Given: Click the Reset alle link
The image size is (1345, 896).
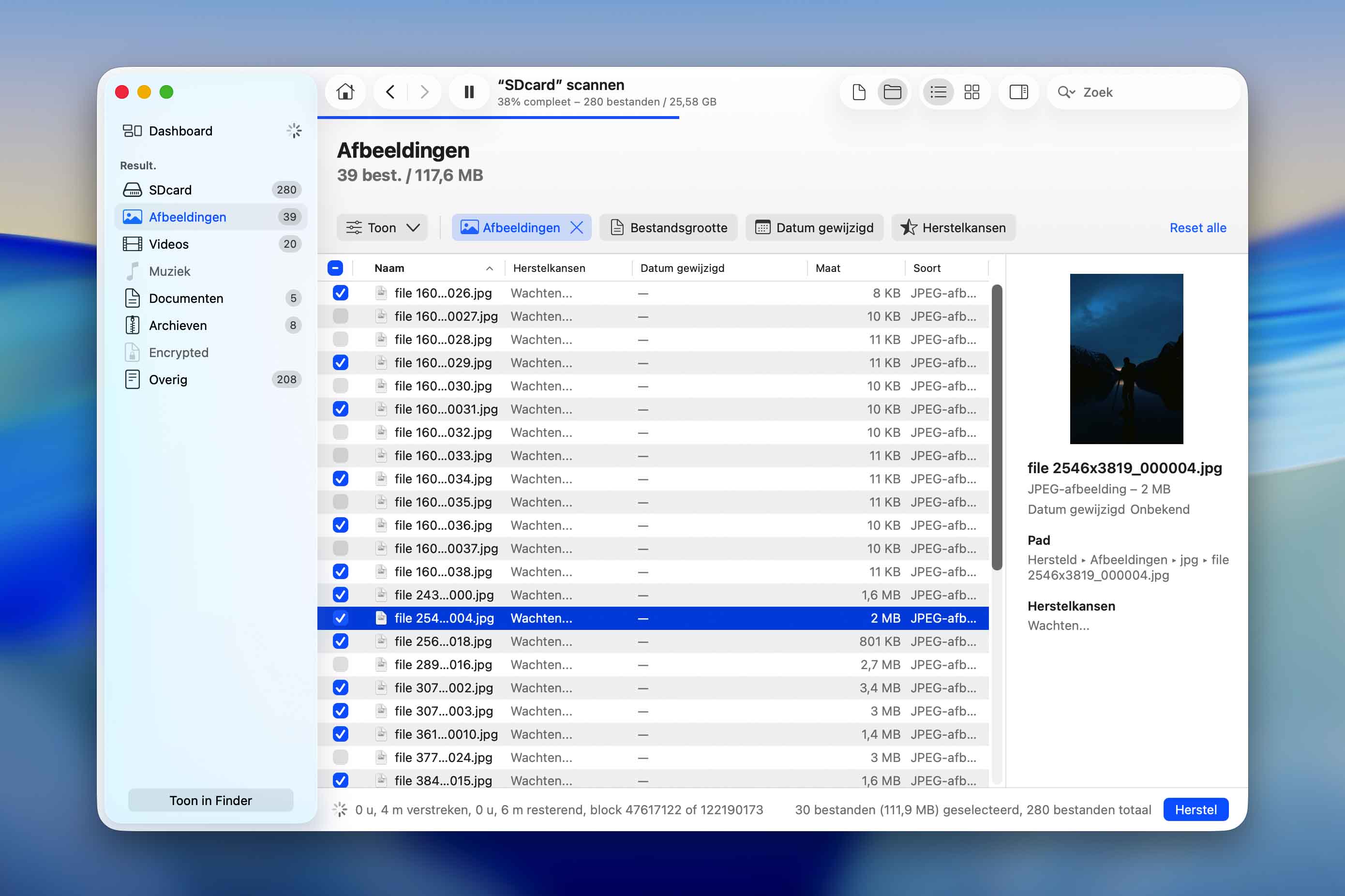Looking at the screenshot, I should click(1197, 227).
